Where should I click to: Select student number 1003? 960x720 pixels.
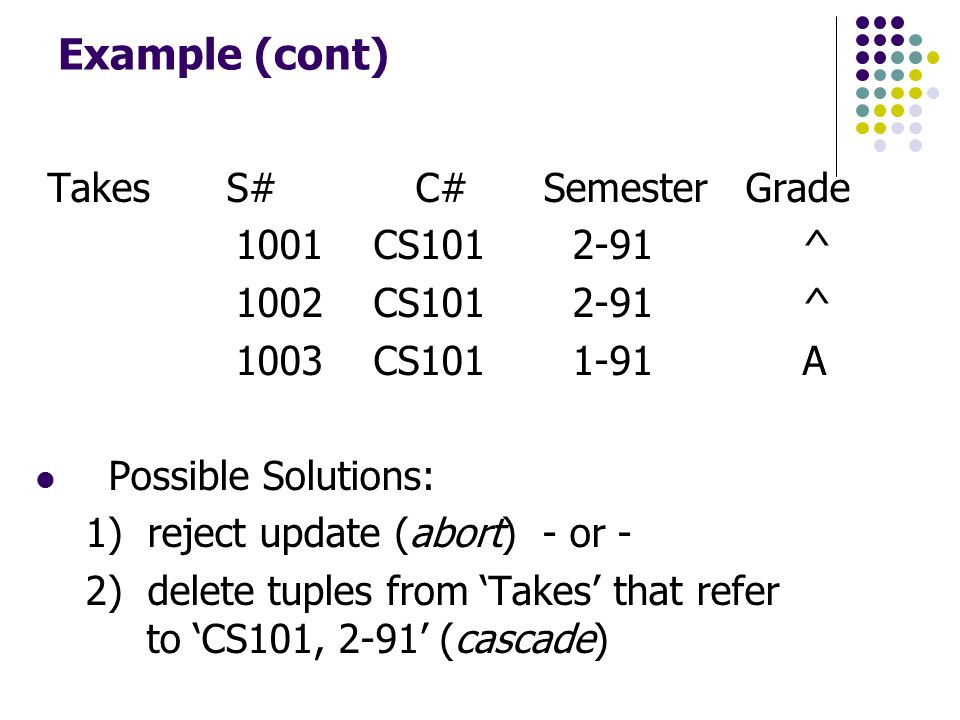279,361
